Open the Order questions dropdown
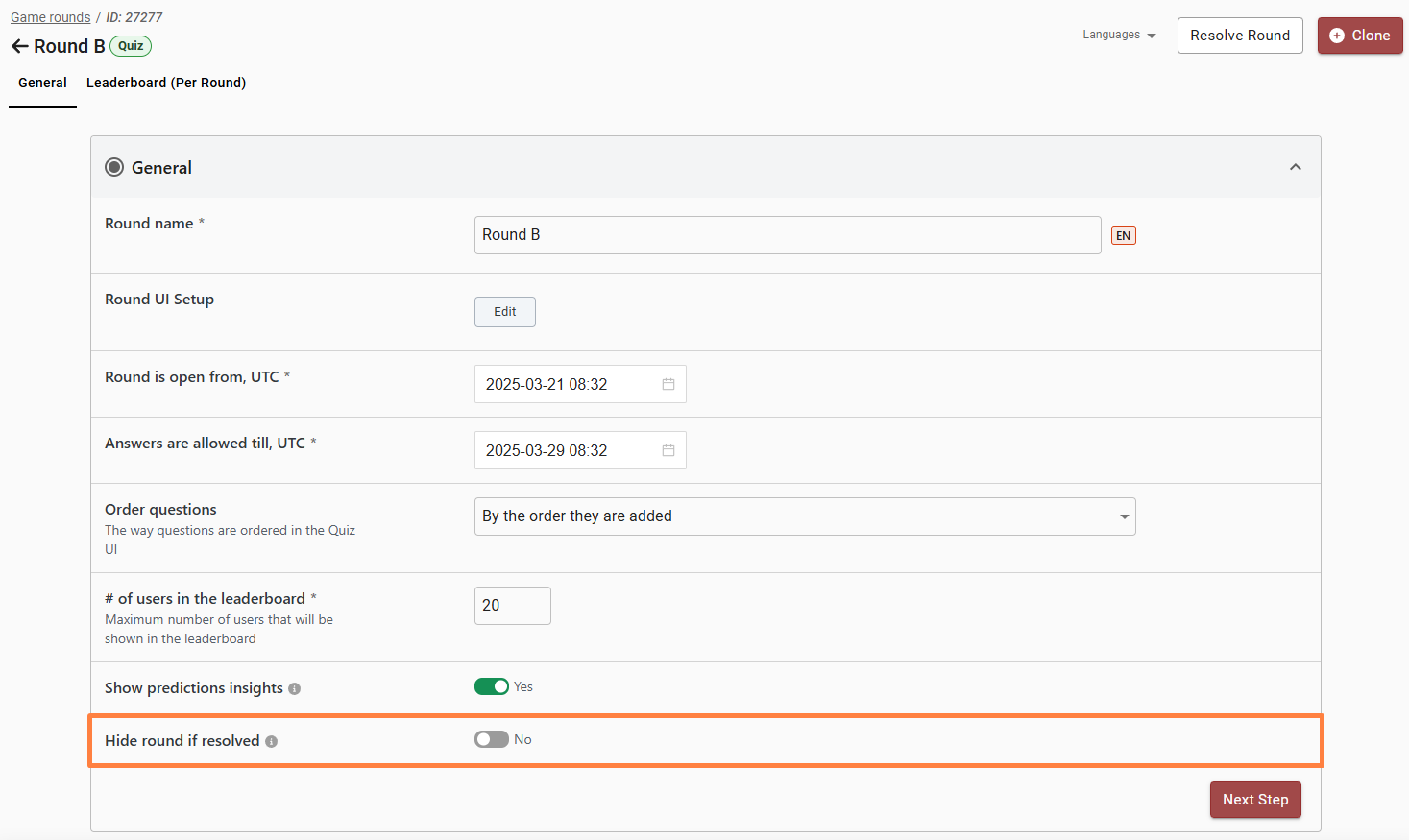Image resolution: width=1409 pixels, height=840 pixels. [804, 516]
